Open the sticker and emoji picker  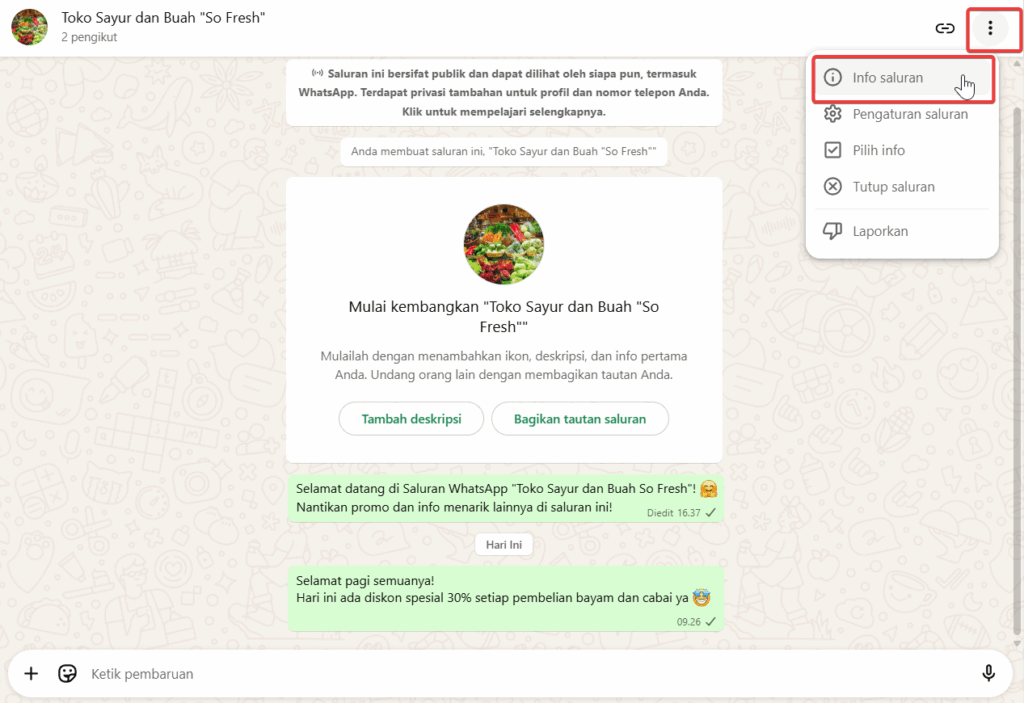[67, 673]
